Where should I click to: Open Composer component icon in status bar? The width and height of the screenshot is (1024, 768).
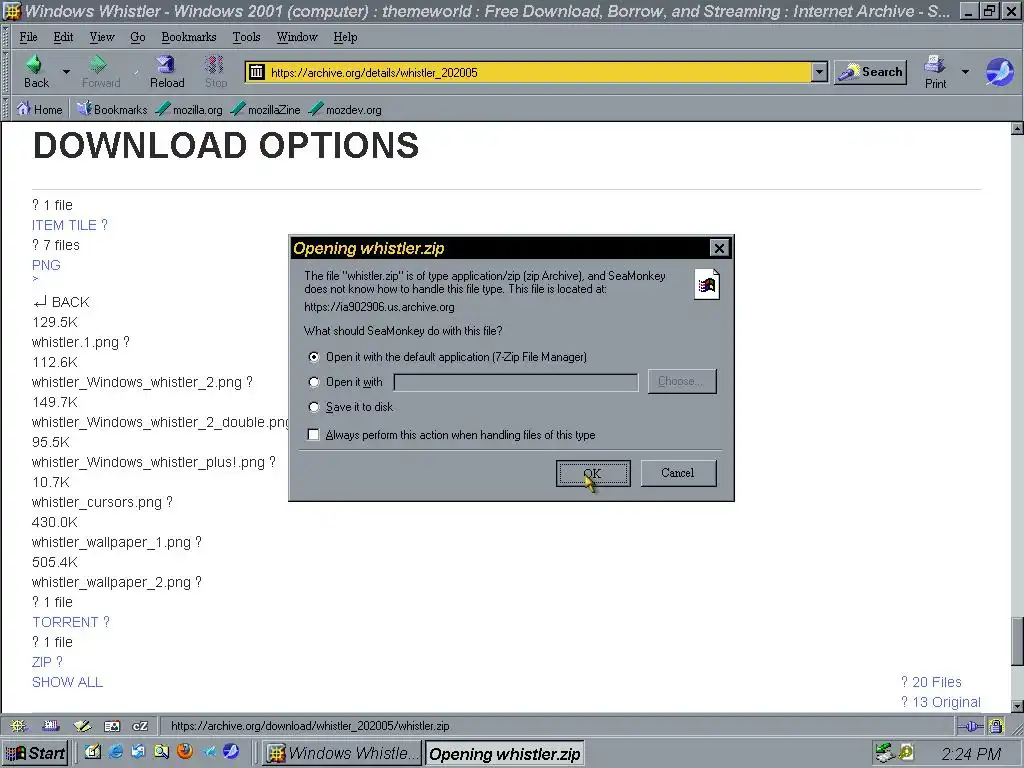click(82, 726)
